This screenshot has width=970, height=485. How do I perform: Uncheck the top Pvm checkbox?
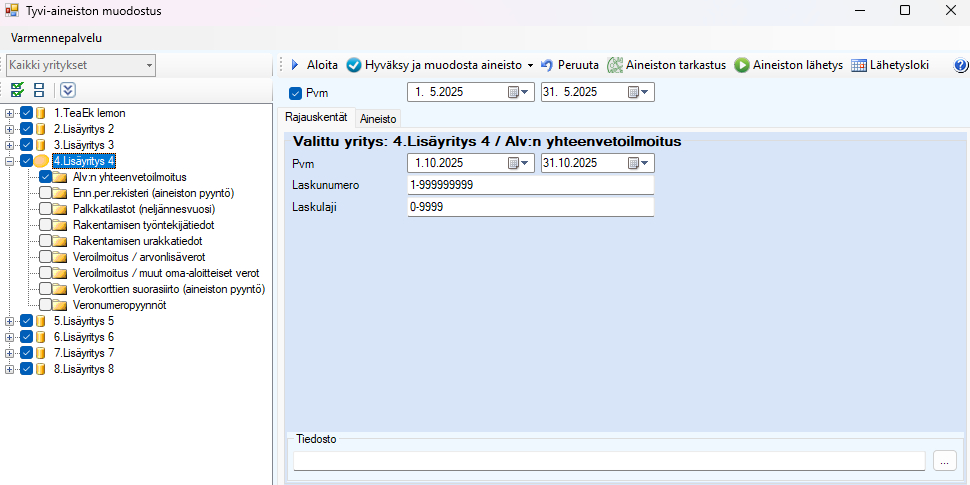tap(295, 93)
